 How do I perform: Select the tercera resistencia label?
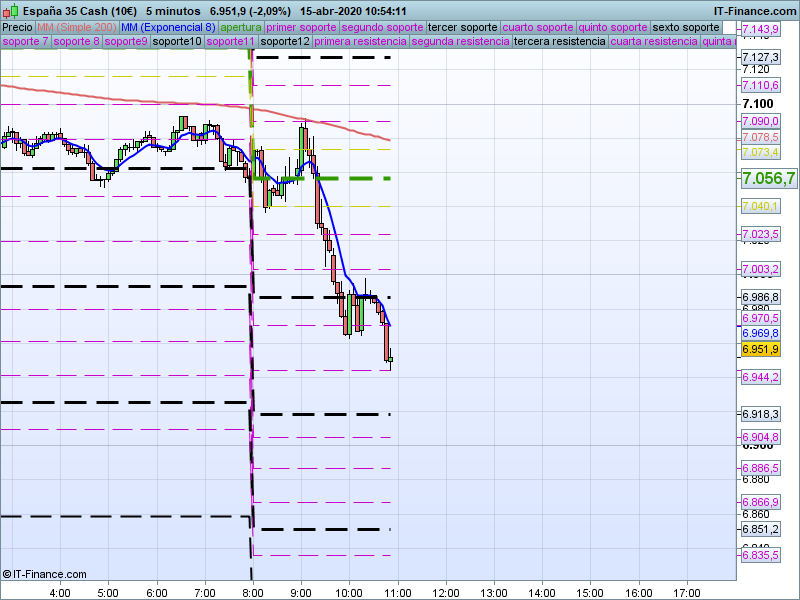click(556, 42)
